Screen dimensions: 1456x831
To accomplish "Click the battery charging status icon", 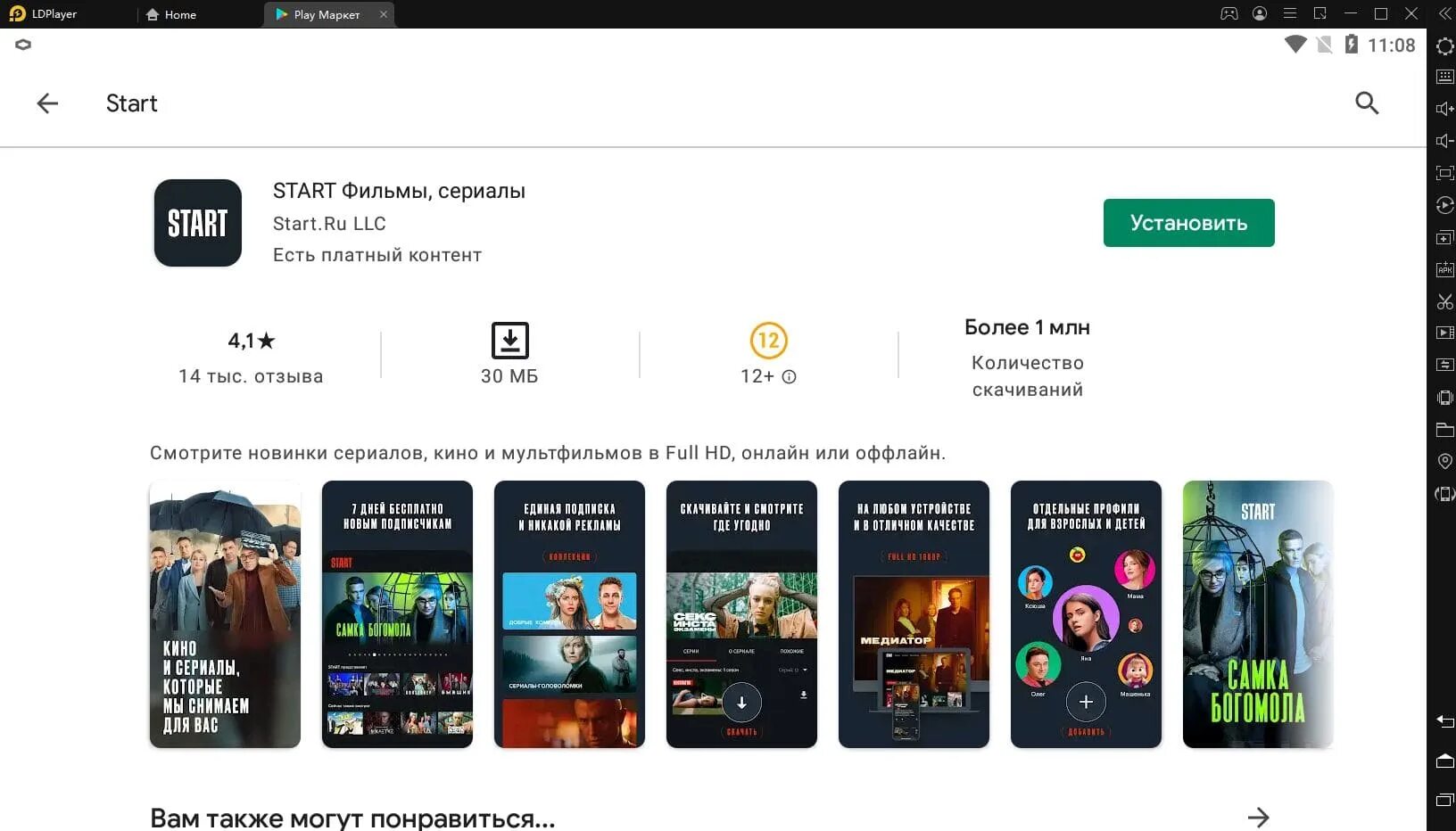I will (x=1351, y=45).
